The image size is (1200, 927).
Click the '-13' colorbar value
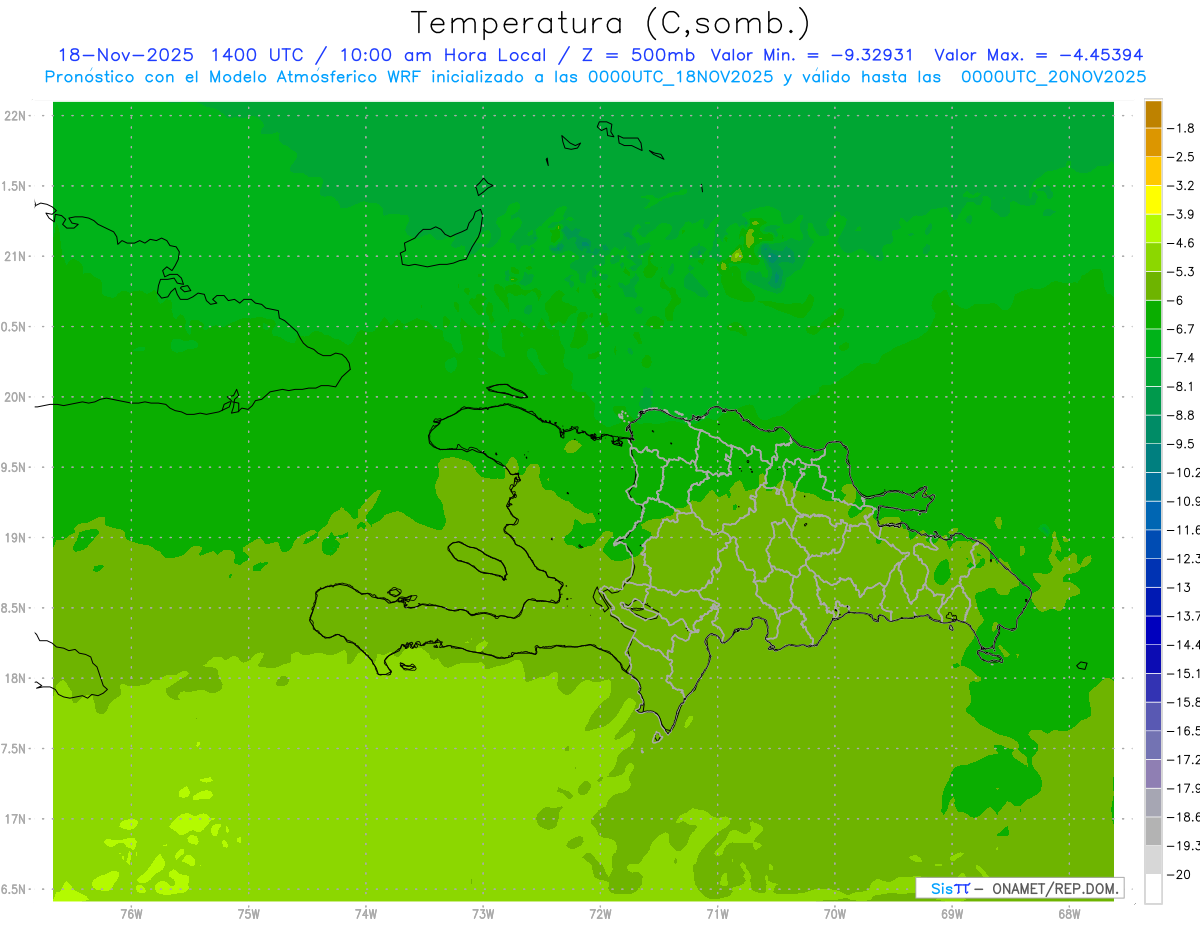(x=1179, y=587)
